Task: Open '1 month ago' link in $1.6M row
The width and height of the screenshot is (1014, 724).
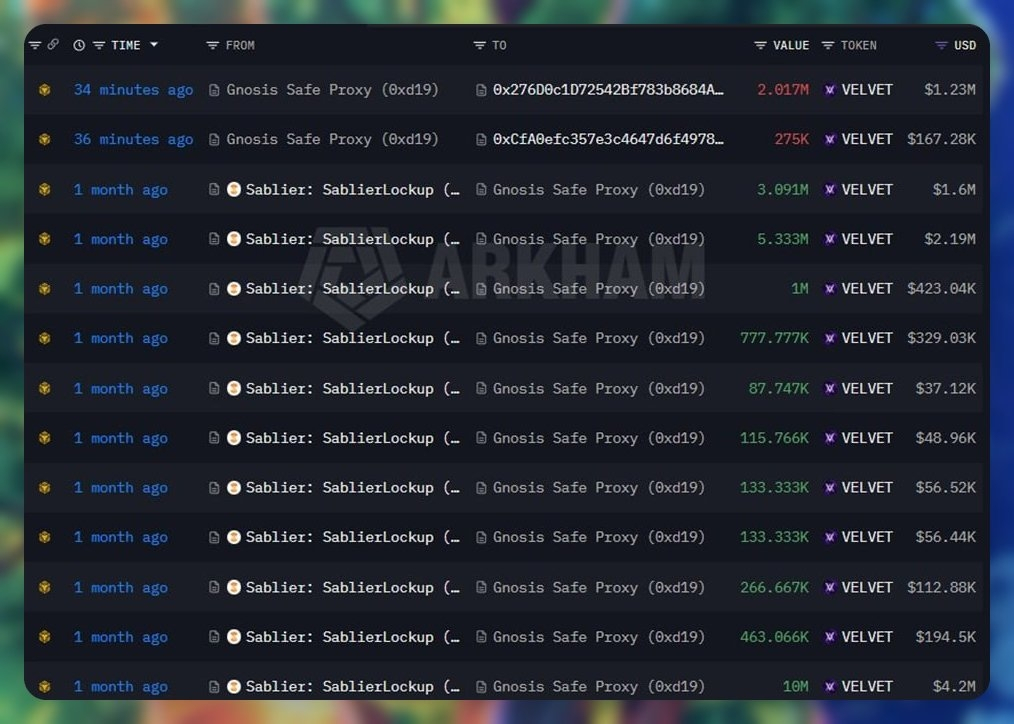Action: pos(121,189)
